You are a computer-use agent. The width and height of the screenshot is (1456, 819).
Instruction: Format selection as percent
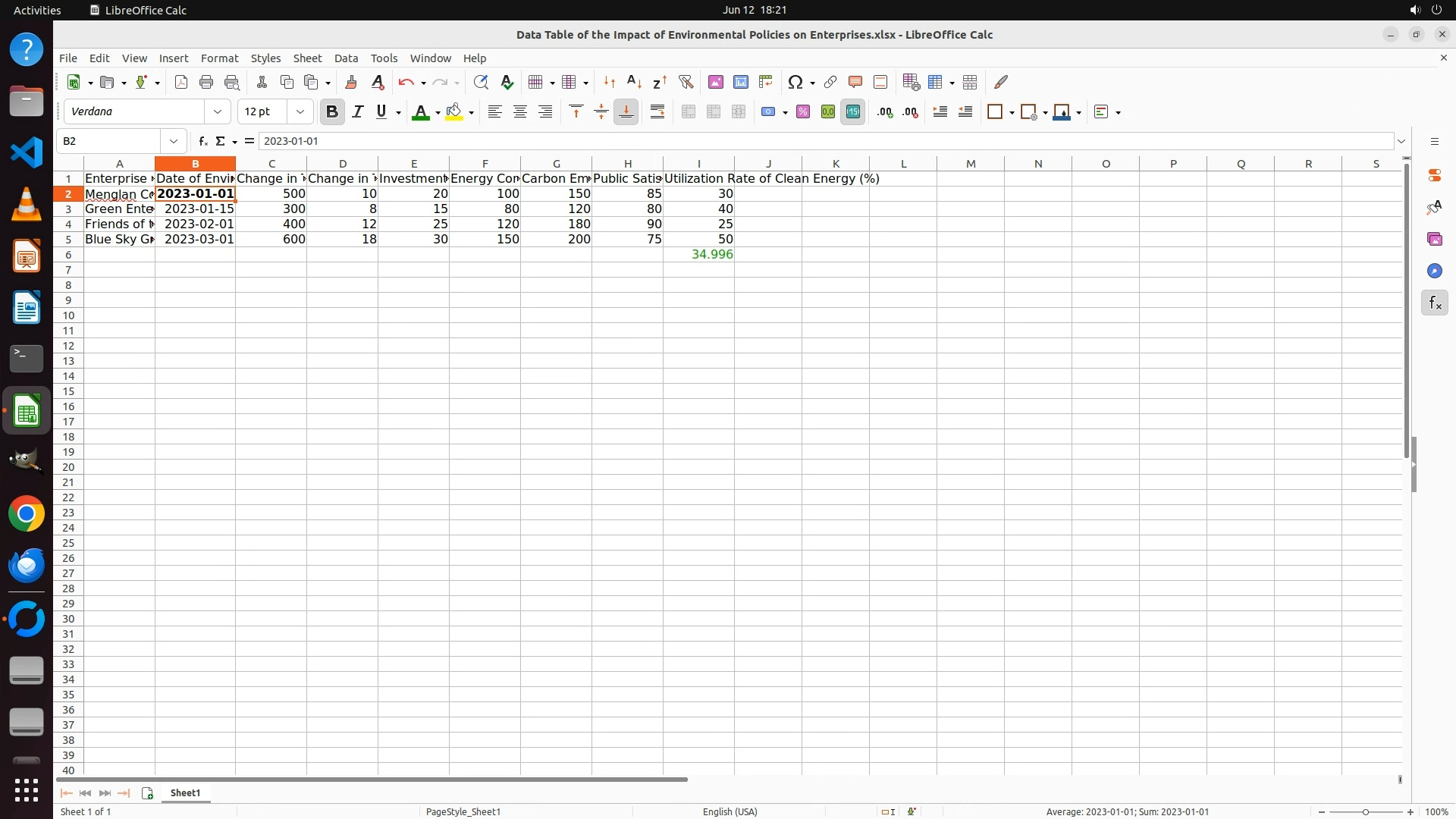coord(803,112)
